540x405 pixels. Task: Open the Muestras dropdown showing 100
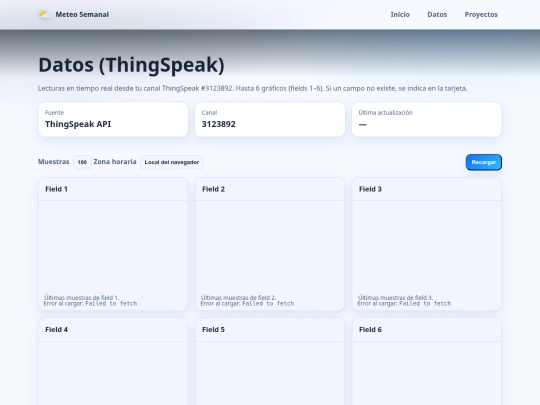(x=82, y=162)
